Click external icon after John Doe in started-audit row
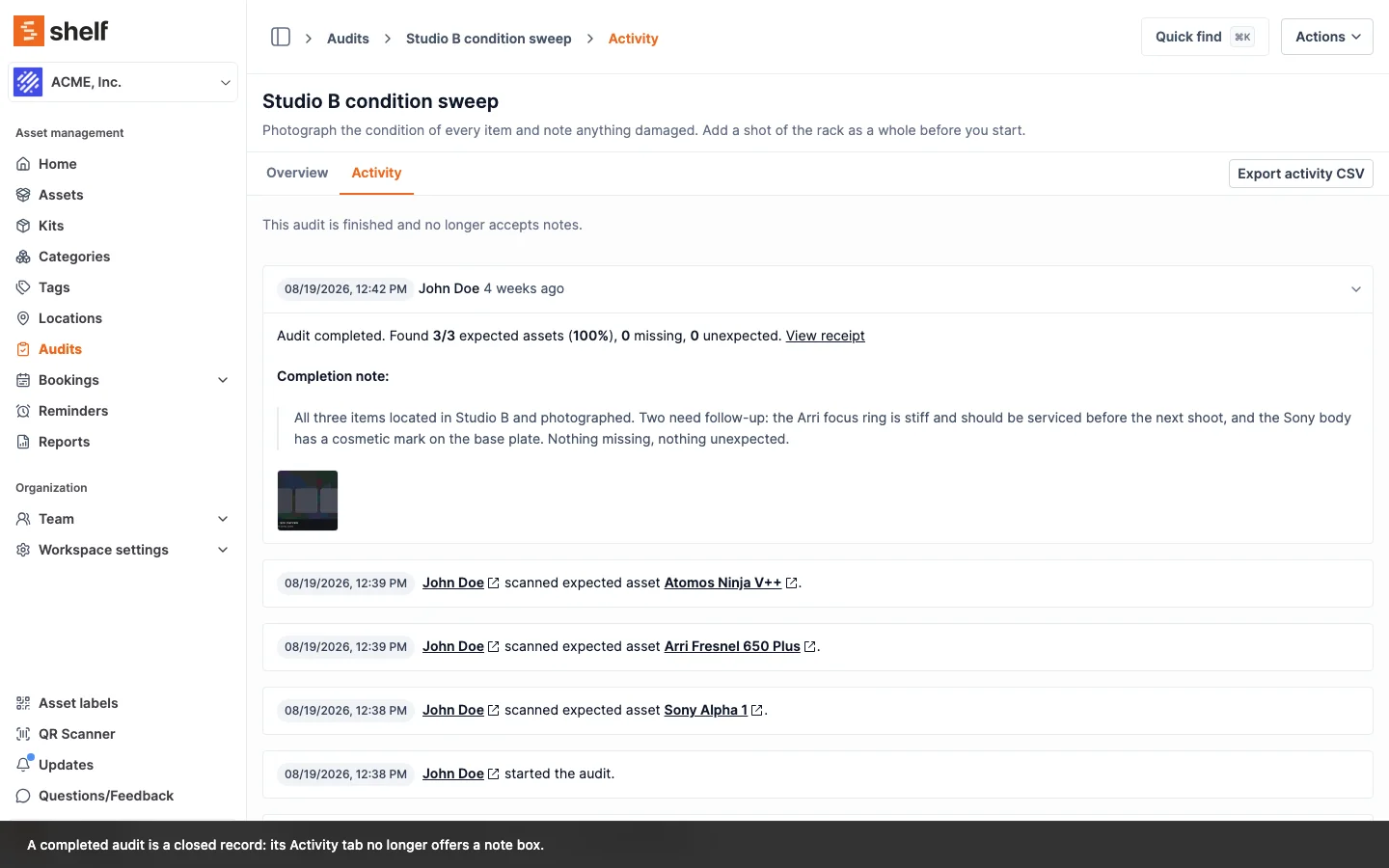Image resolution: width=1389 pixels, height=868 pixels. [x=494, y=773]
